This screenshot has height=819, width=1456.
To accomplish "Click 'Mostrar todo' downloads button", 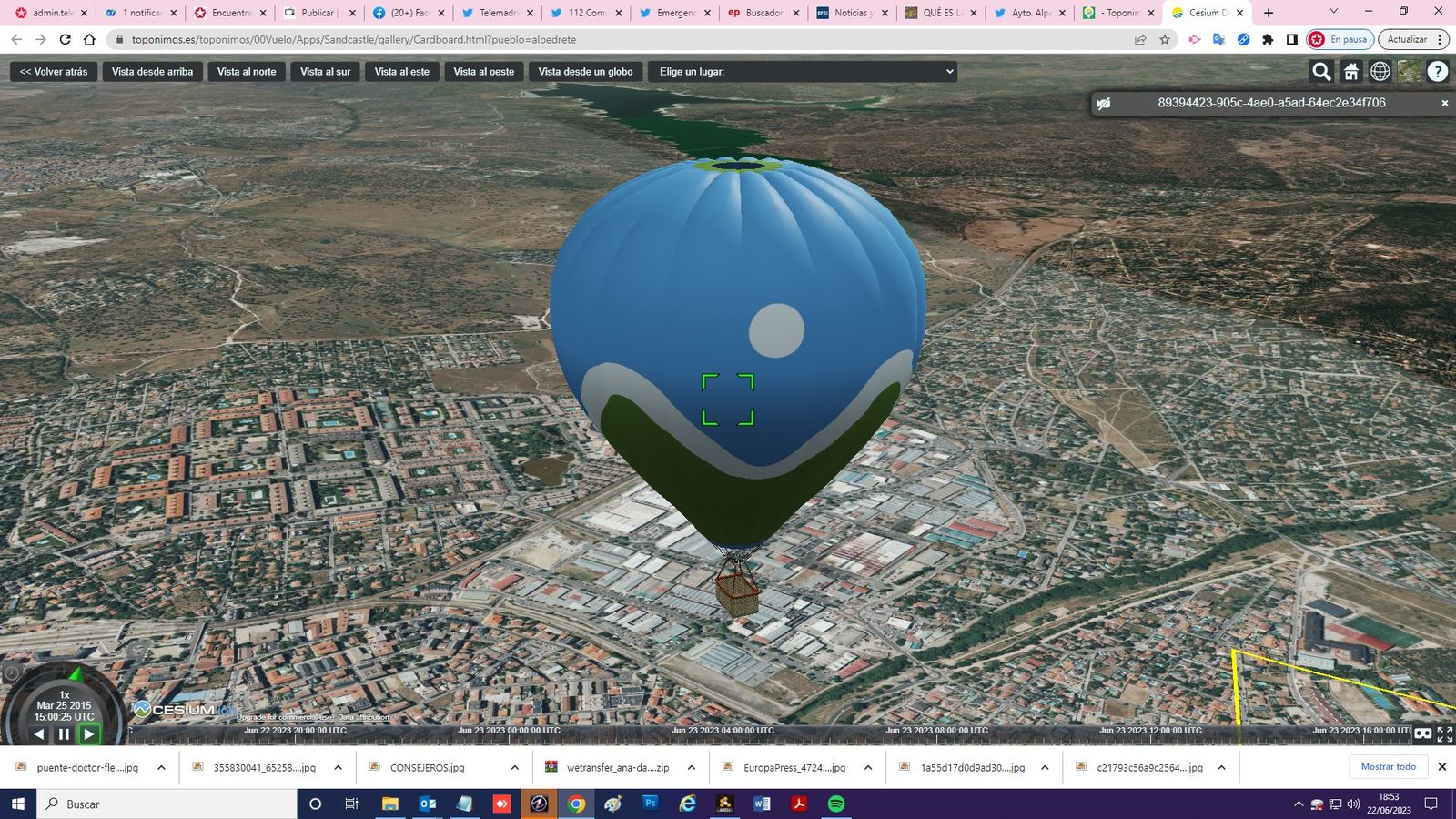I will point(1388,766).
